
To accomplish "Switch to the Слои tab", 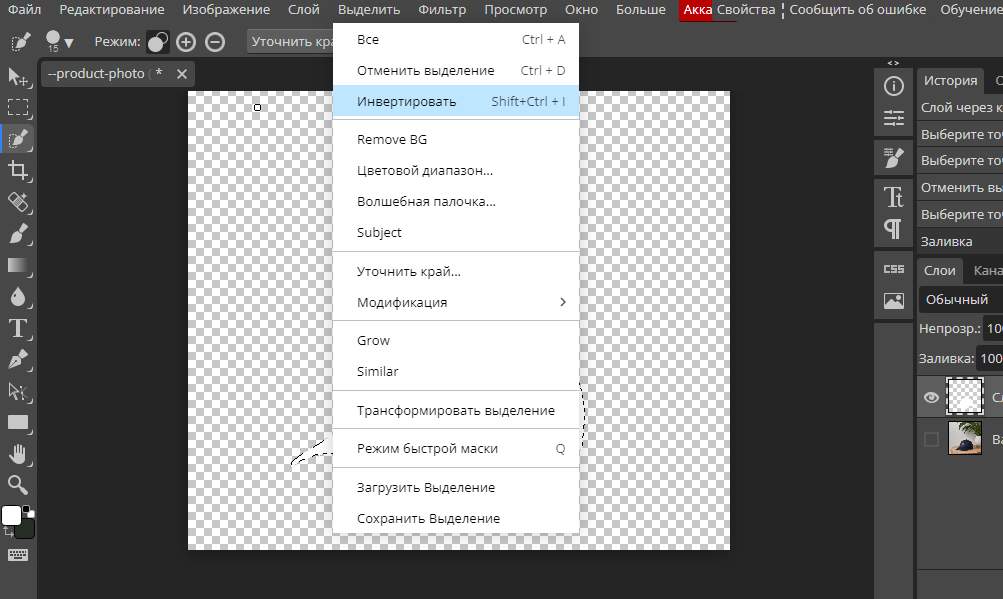I will pos(939,271).
